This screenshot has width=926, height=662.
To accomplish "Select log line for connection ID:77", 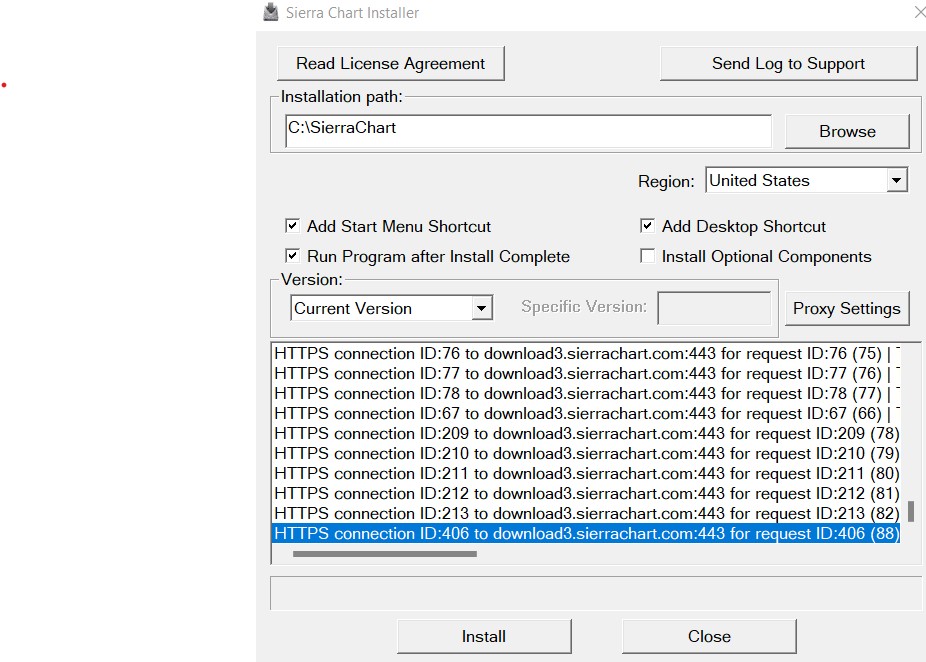I will coord(587,373).
